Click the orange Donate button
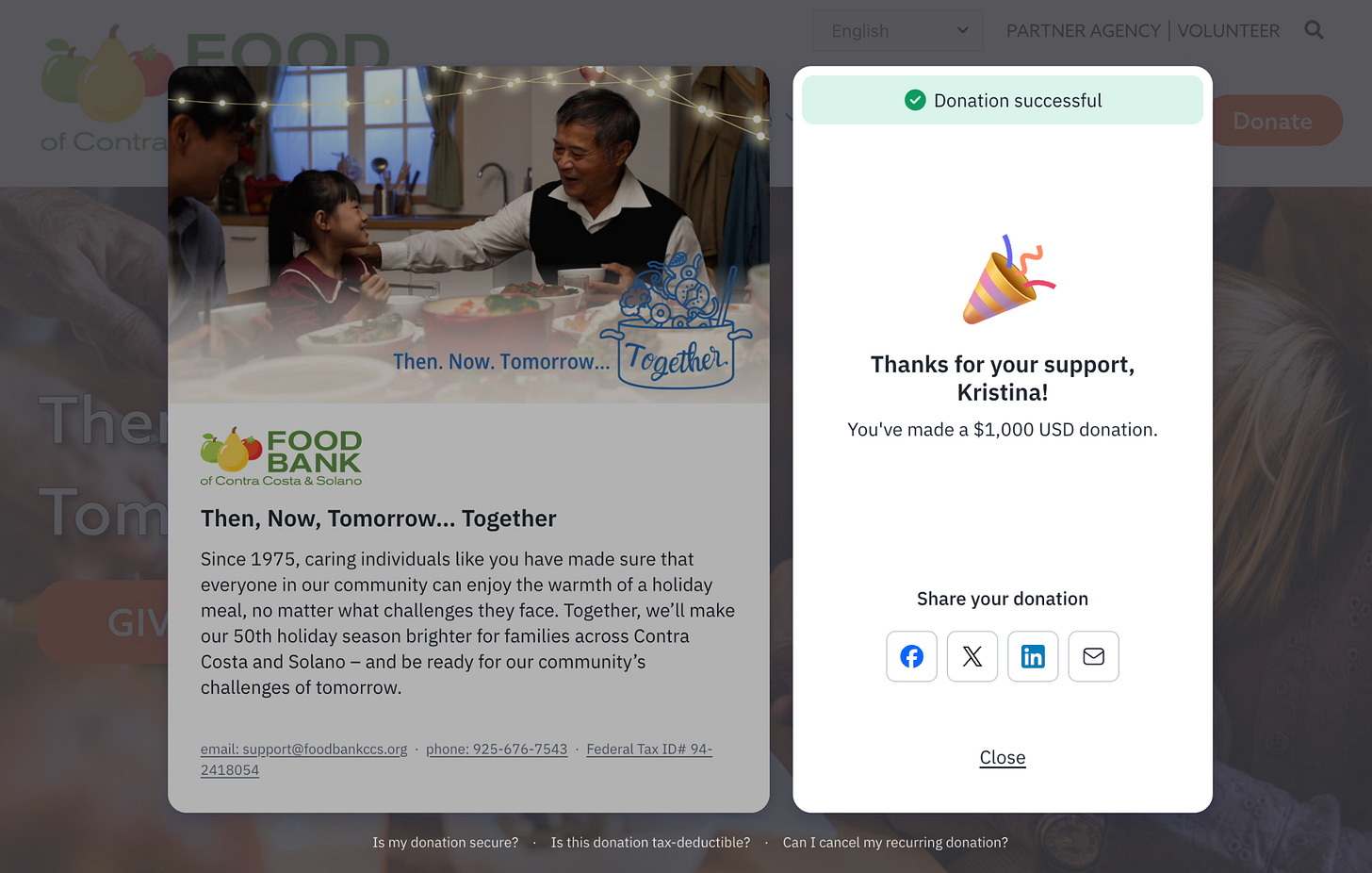Screen dimensions: 1372x873 (1272, 121)
